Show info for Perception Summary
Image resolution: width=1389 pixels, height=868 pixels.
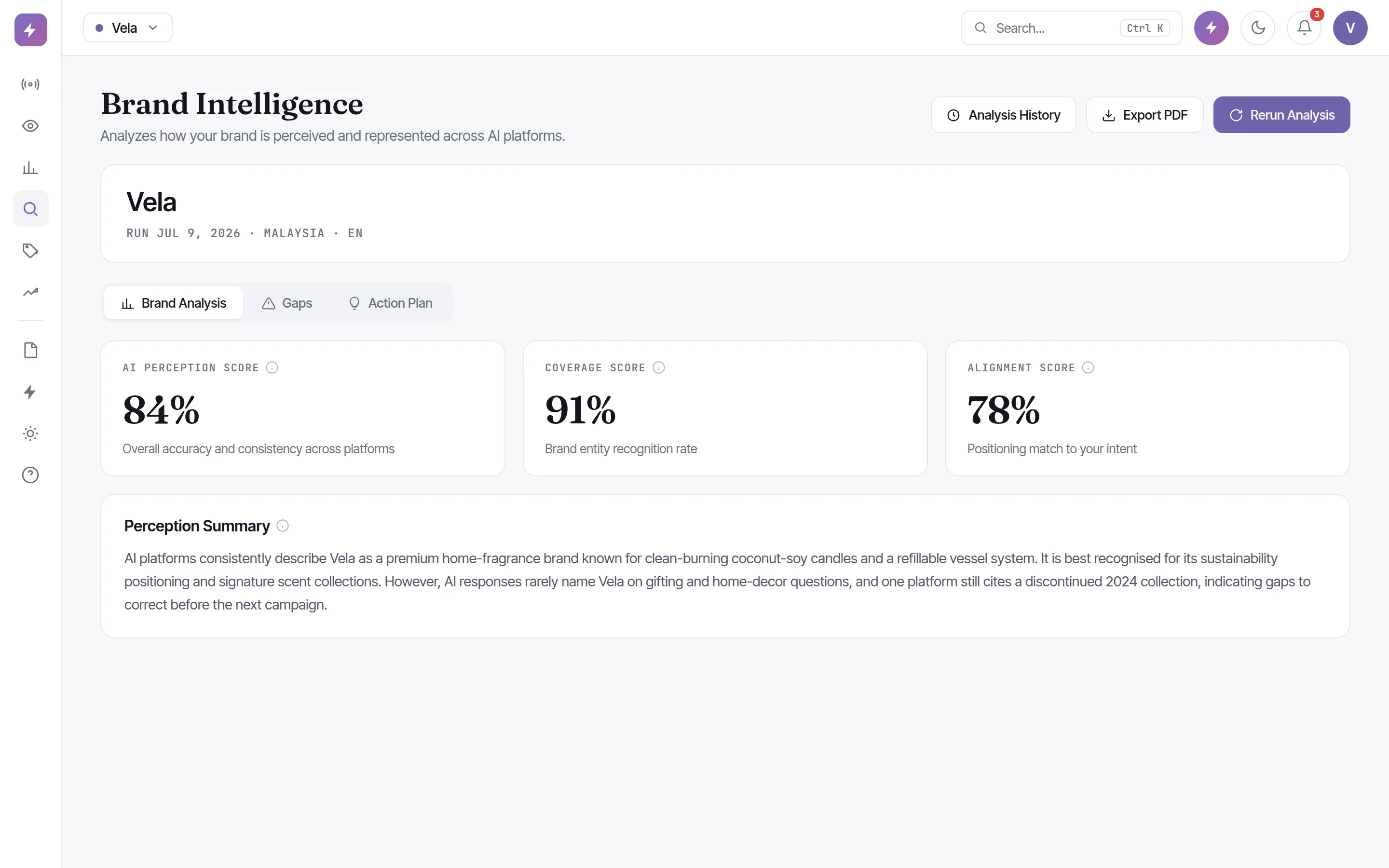pos(283,526)
